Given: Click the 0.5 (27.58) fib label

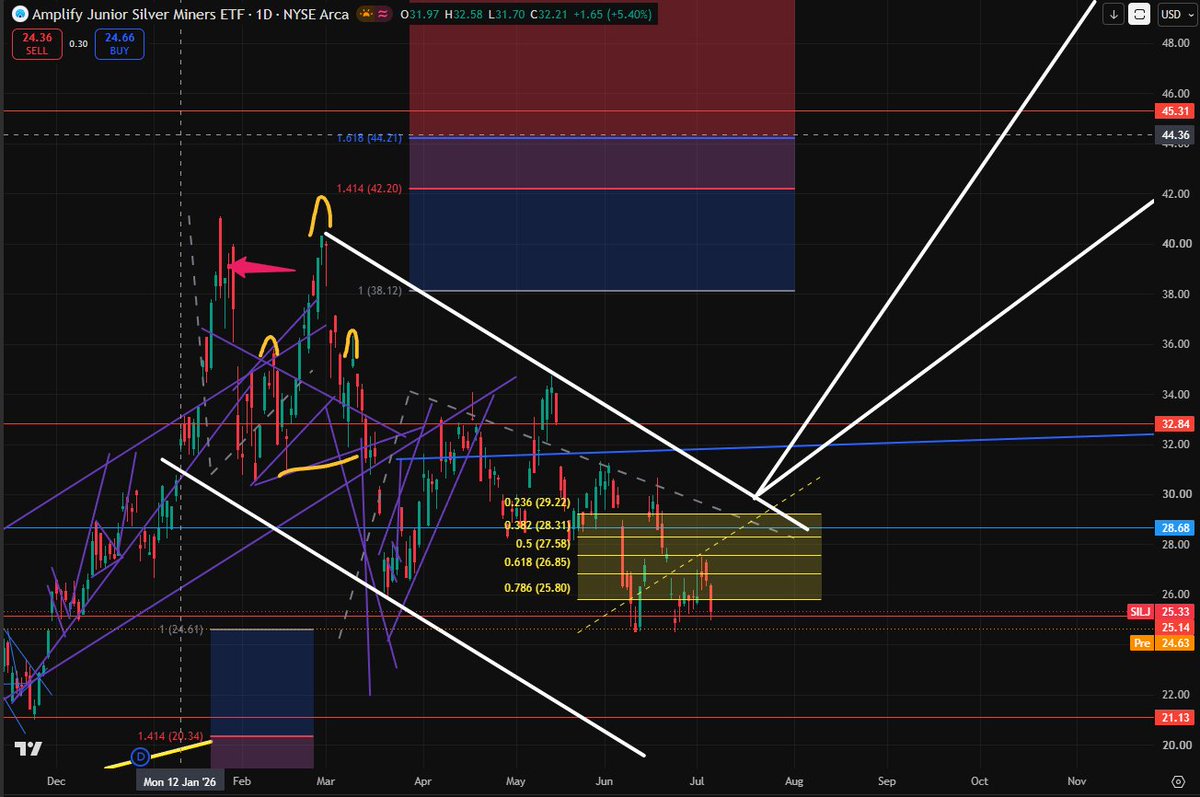Looking at the screenshot, I should [x=541, y=542].
